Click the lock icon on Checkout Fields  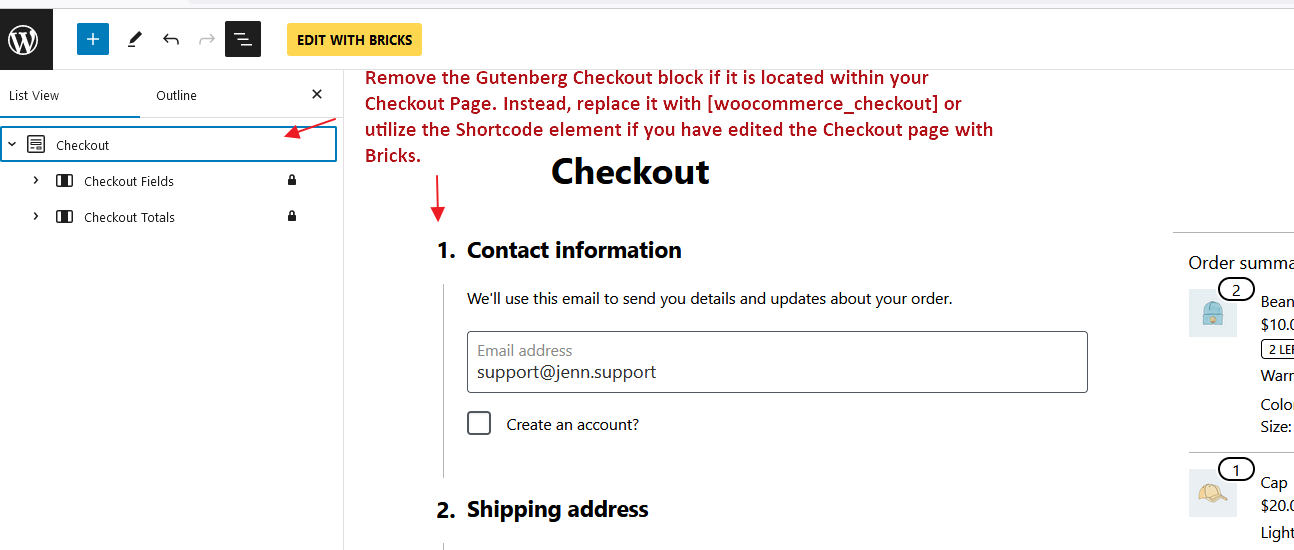pos(292,181)
